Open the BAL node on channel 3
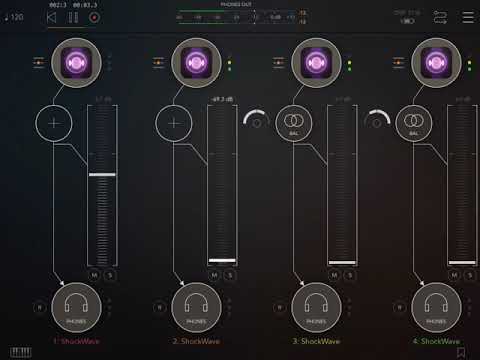Screen dimensions: 480x360 pos(294,123)
